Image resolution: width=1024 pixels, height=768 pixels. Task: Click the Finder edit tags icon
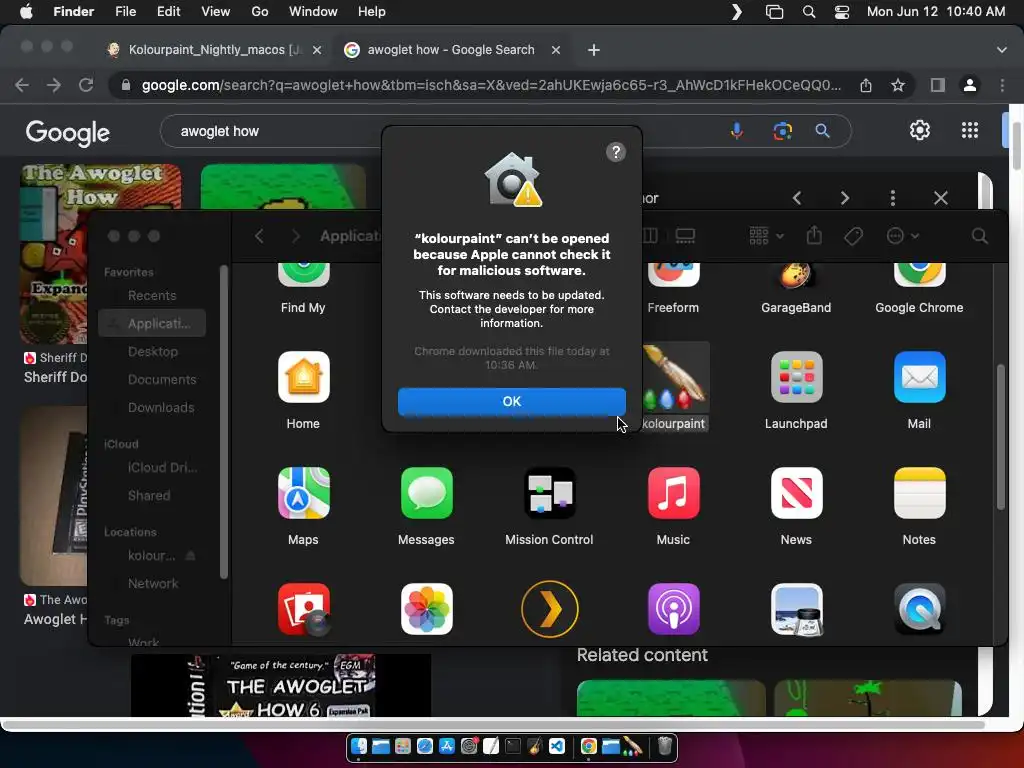(853, 236)
